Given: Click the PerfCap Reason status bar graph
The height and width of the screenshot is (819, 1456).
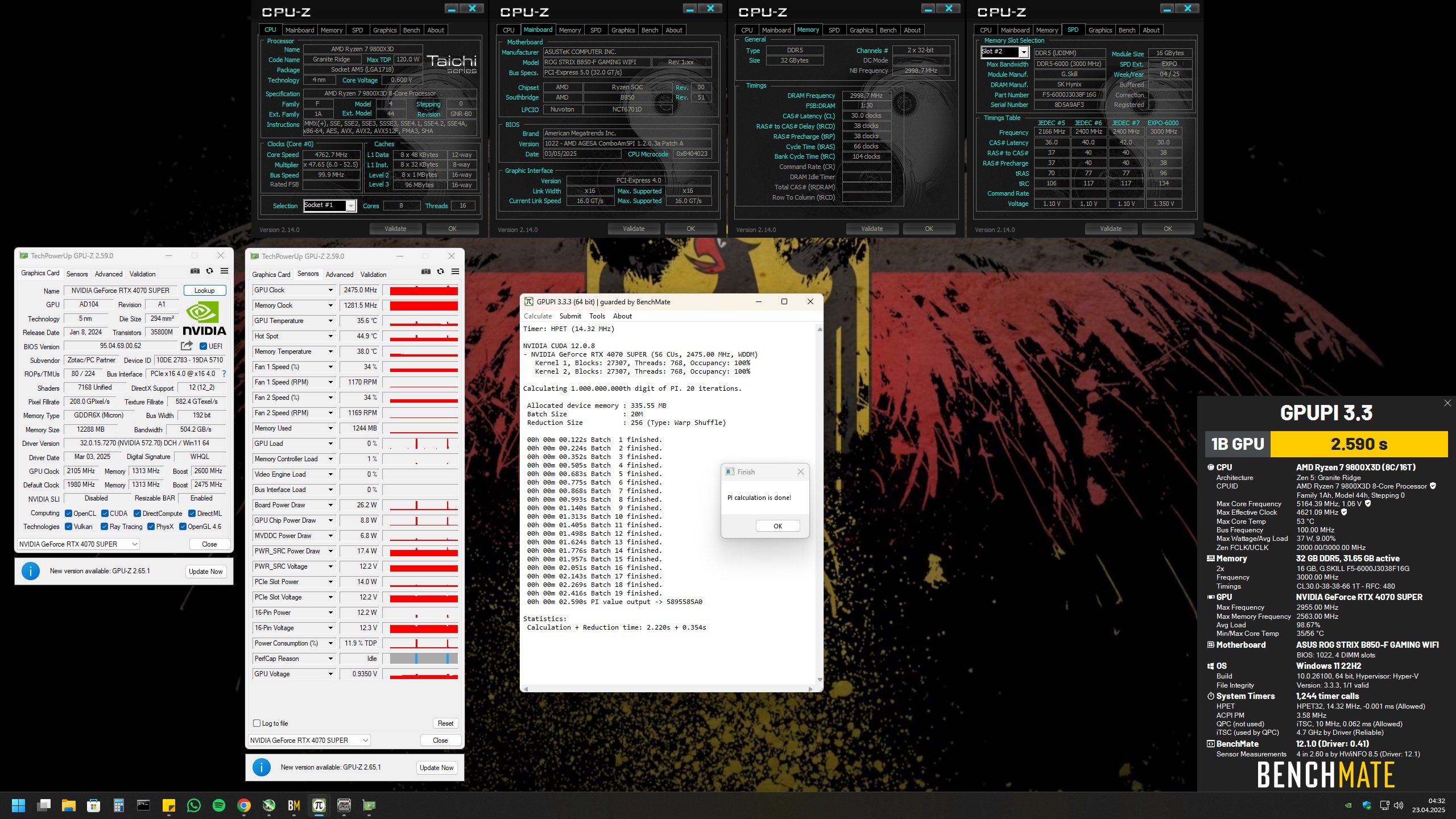Looking at the screenshot, I should [420, 659].
